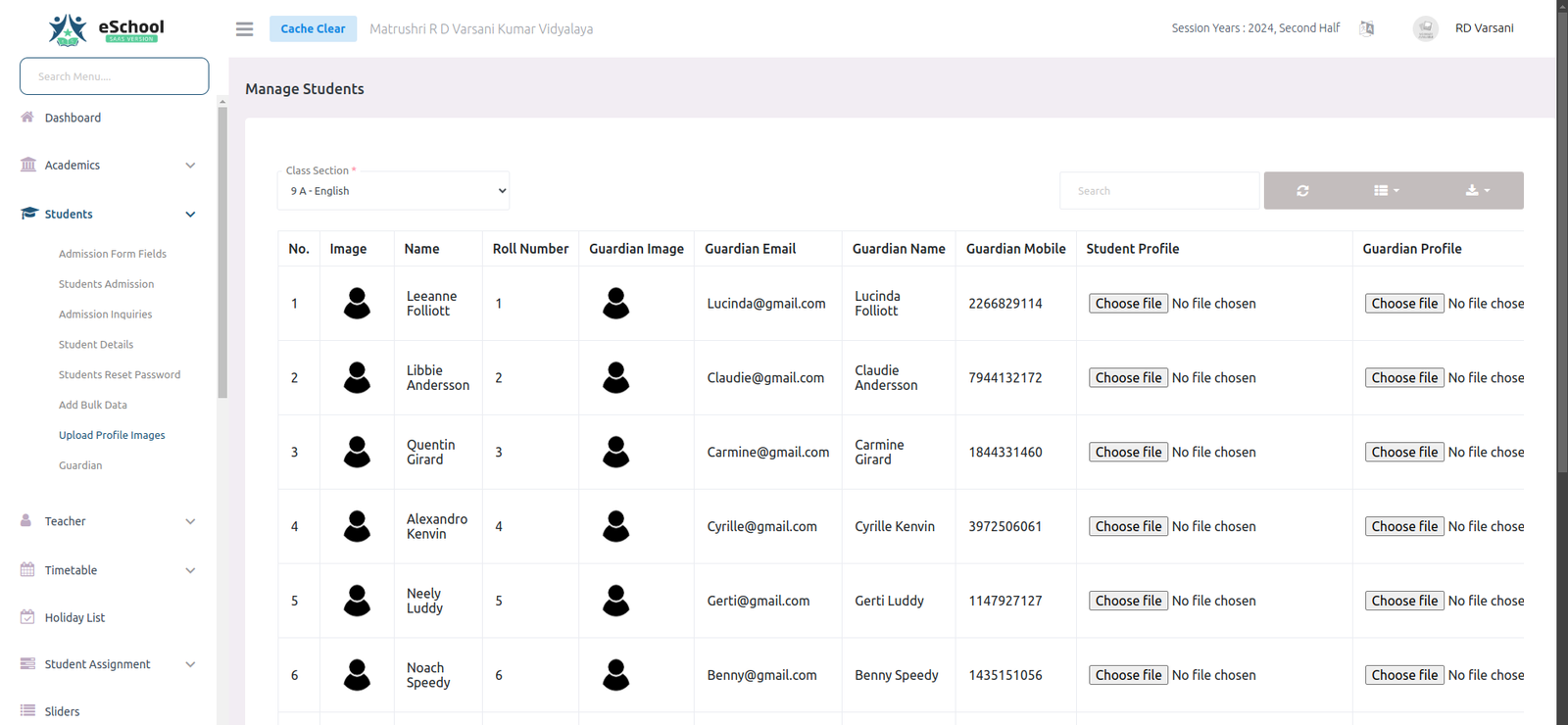Click the hamburger menu toggle icon

(244, 29)
